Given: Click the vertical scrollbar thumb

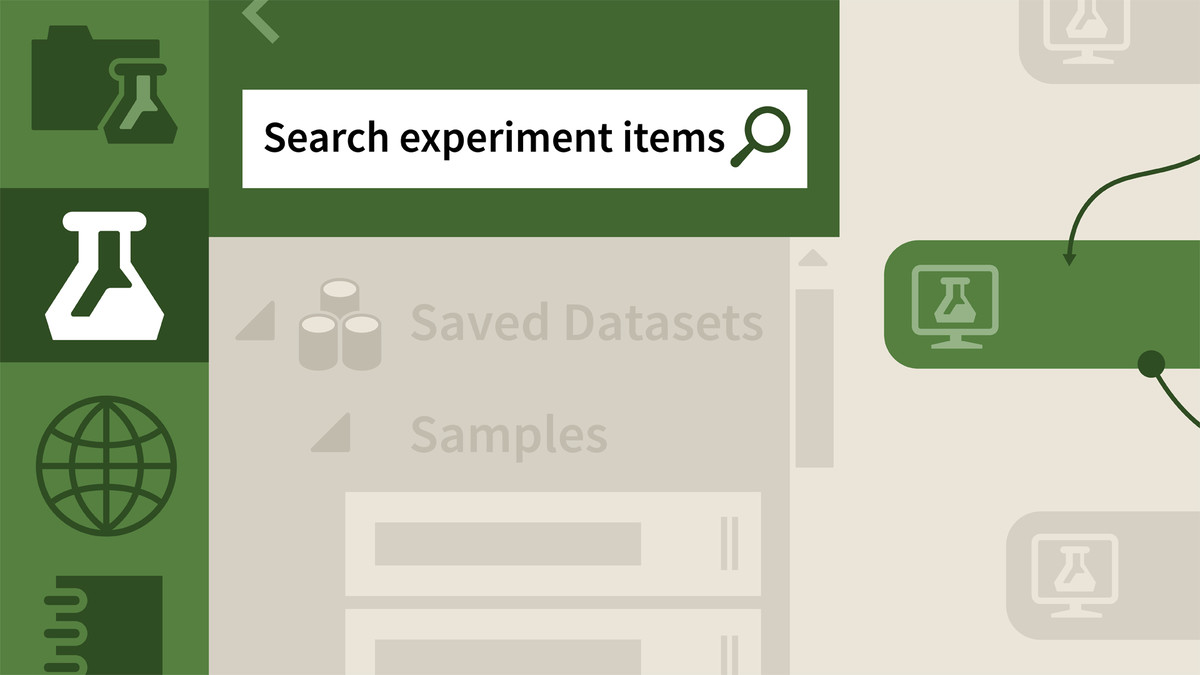Looking at the screenshot, I should point(814,378).
